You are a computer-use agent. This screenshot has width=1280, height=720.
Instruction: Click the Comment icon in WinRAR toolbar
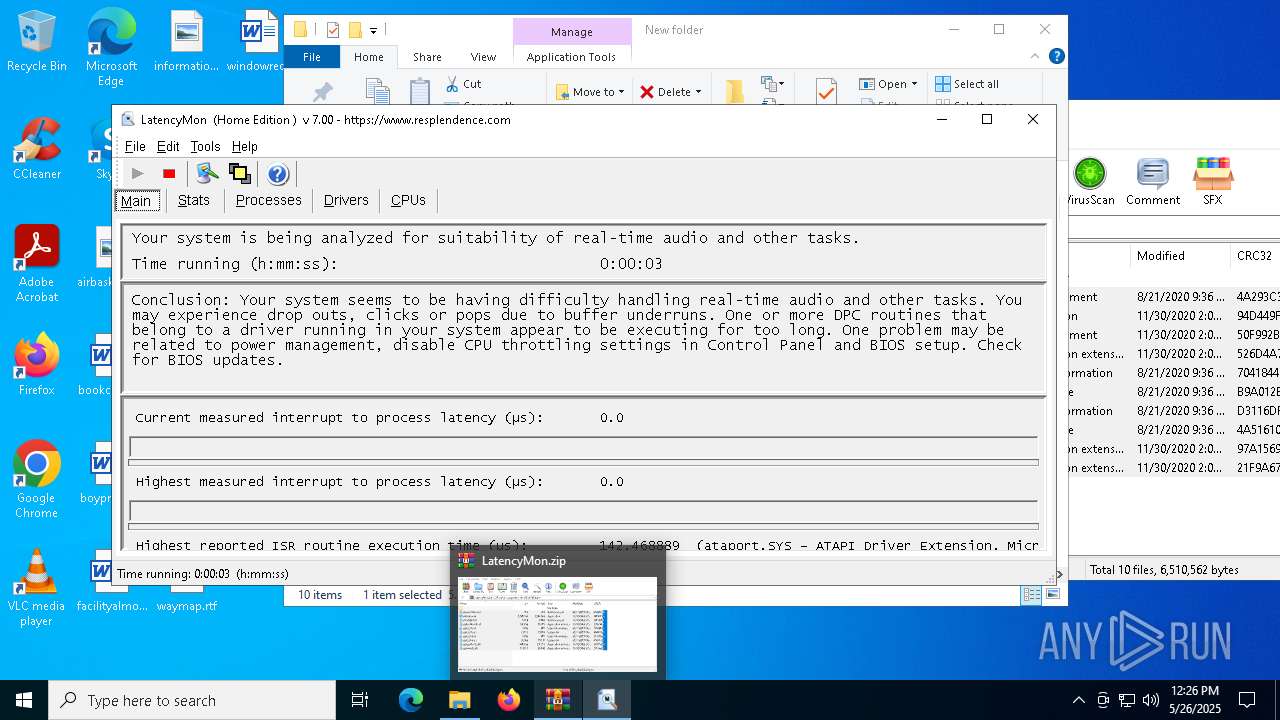pyautogui.click(x=1153, y=182)
